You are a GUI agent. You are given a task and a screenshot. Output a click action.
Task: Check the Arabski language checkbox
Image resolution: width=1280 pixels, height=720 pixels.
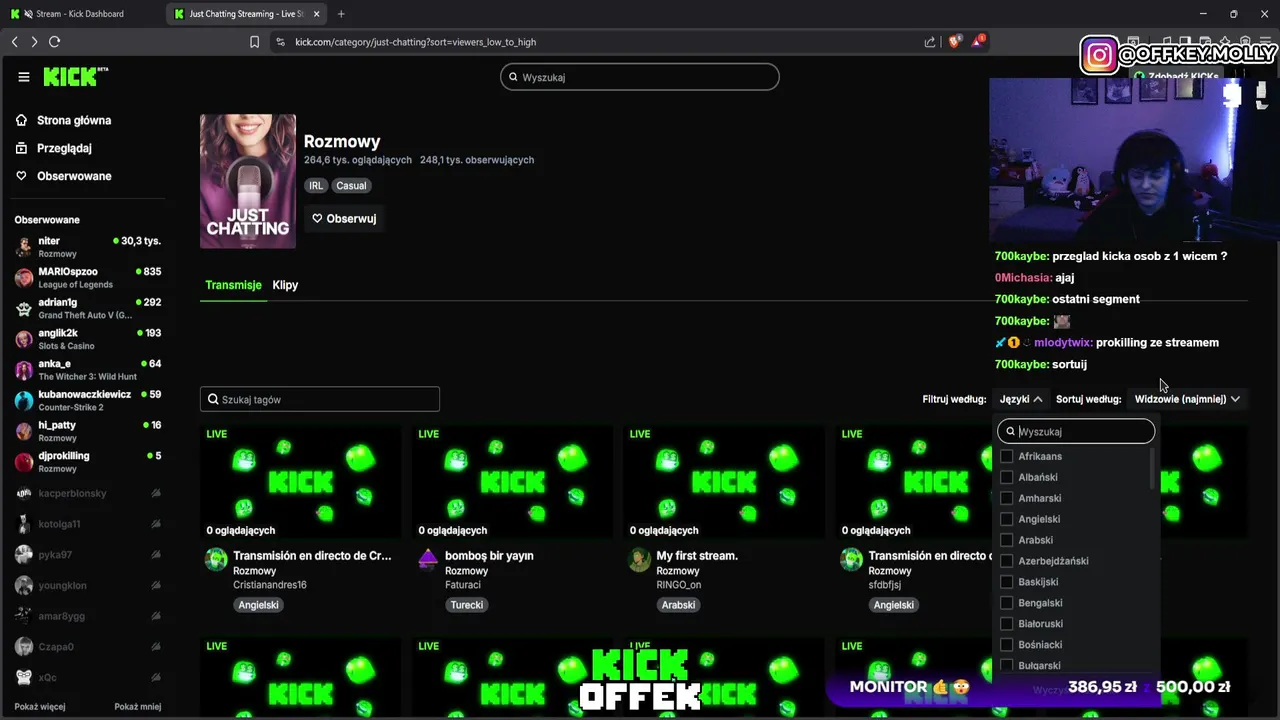pos(1007,540)
